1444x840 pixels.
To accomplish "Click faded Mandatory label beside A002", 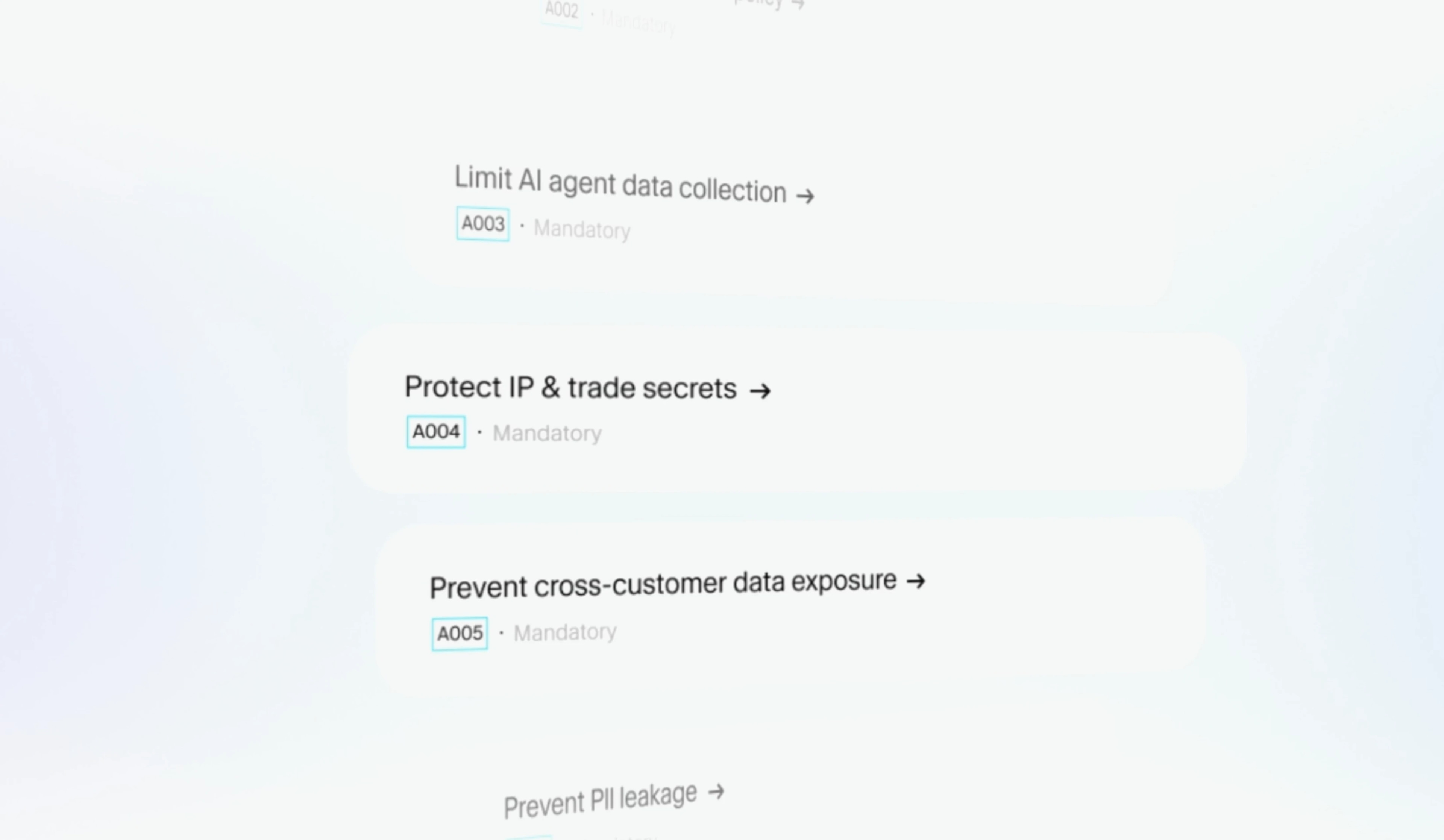I will [639, 22].
